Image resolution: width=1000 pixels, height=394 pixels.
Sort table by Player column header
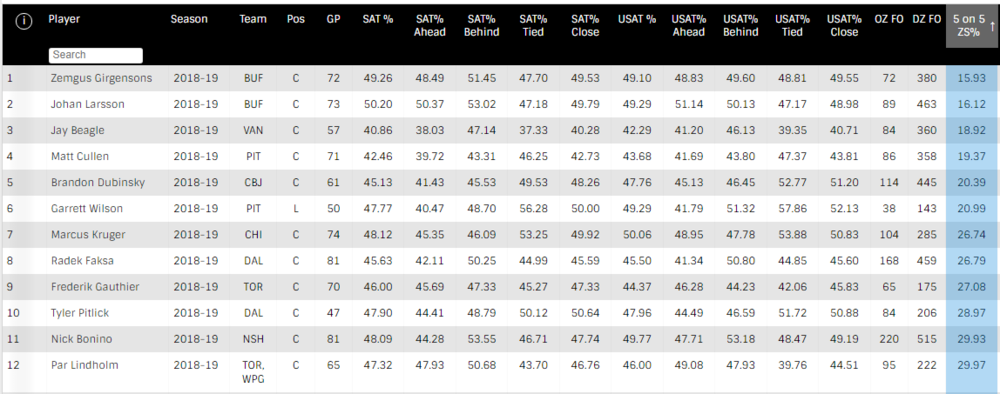(62, 19)
